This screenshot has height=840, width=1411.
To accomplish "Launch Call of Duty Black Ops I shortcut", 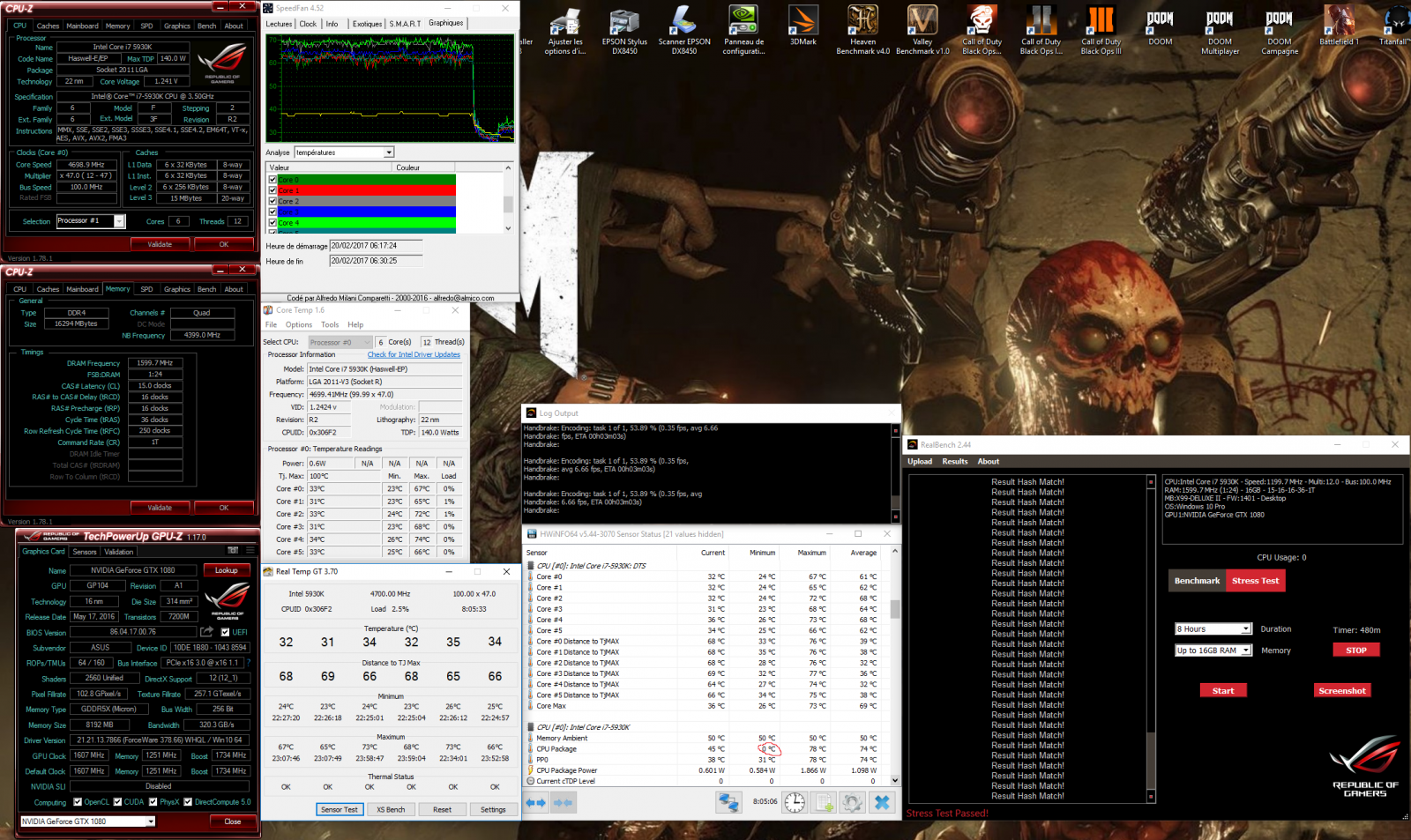I will [1041, 29].
